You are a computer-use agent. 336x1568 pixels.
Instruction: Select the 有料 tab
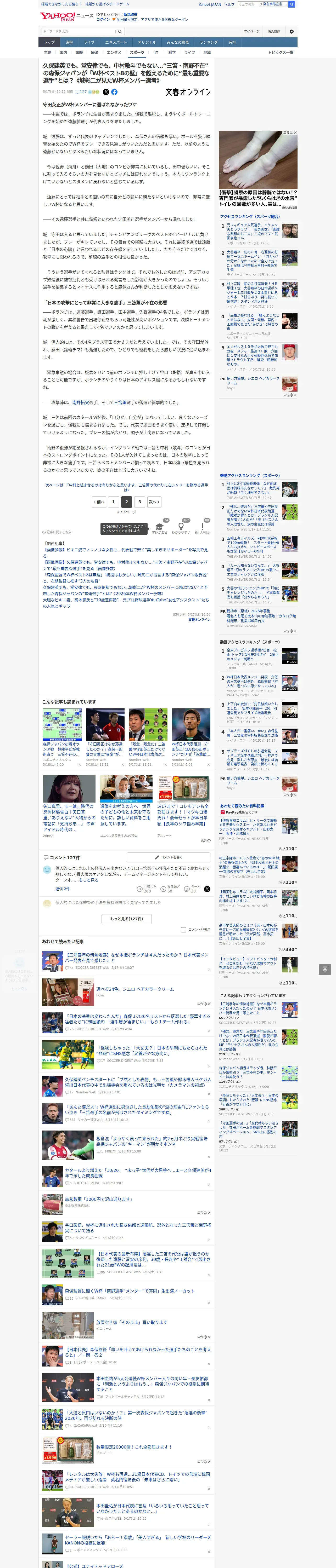(232, 43)
